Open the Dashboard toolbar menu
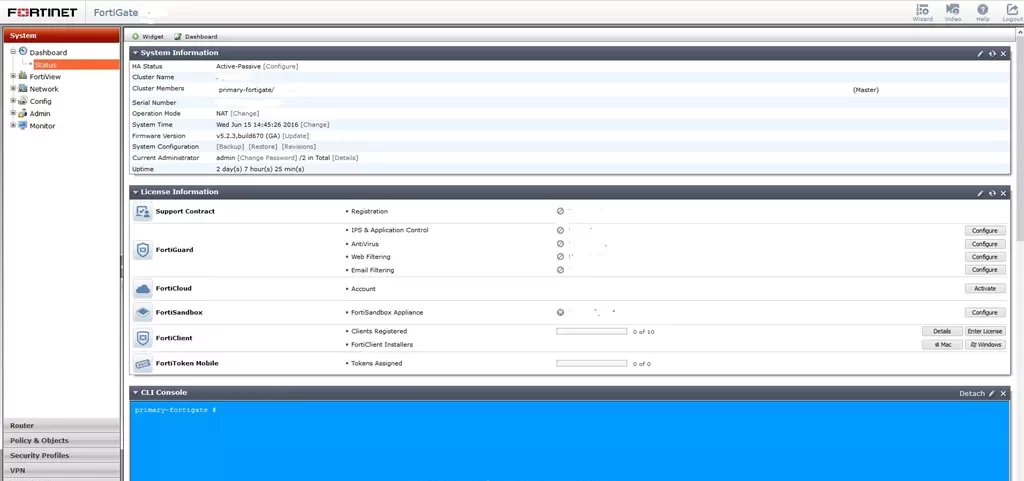The width and height of the screenshot is (1024, 481). click(196, 37)
